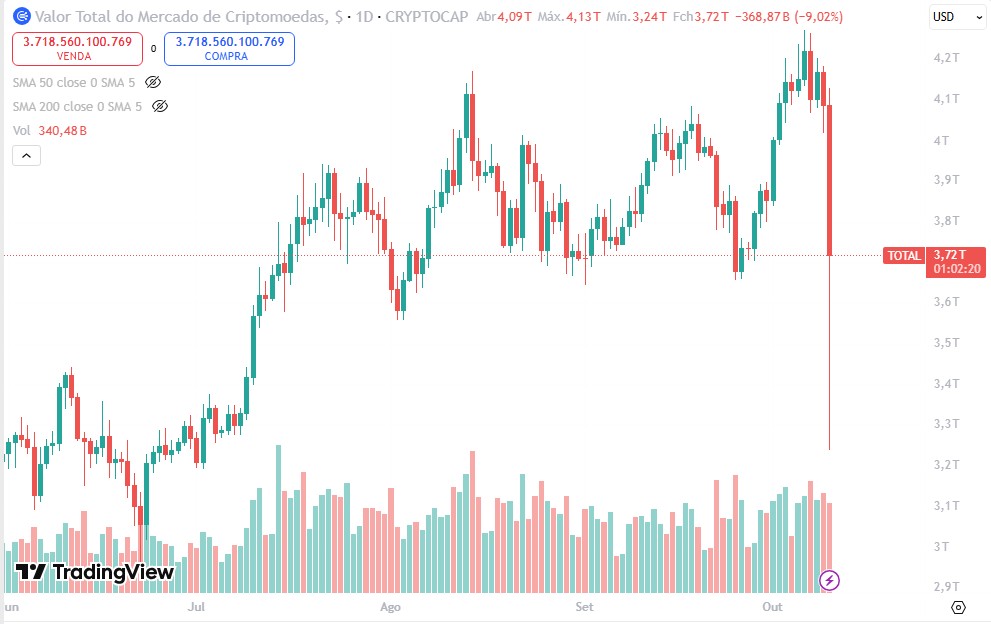The width and height of the screenshot is (991, 624).
Task: Toggle visibility of SMA 200 indicator
Action: (x=160, y=106)
